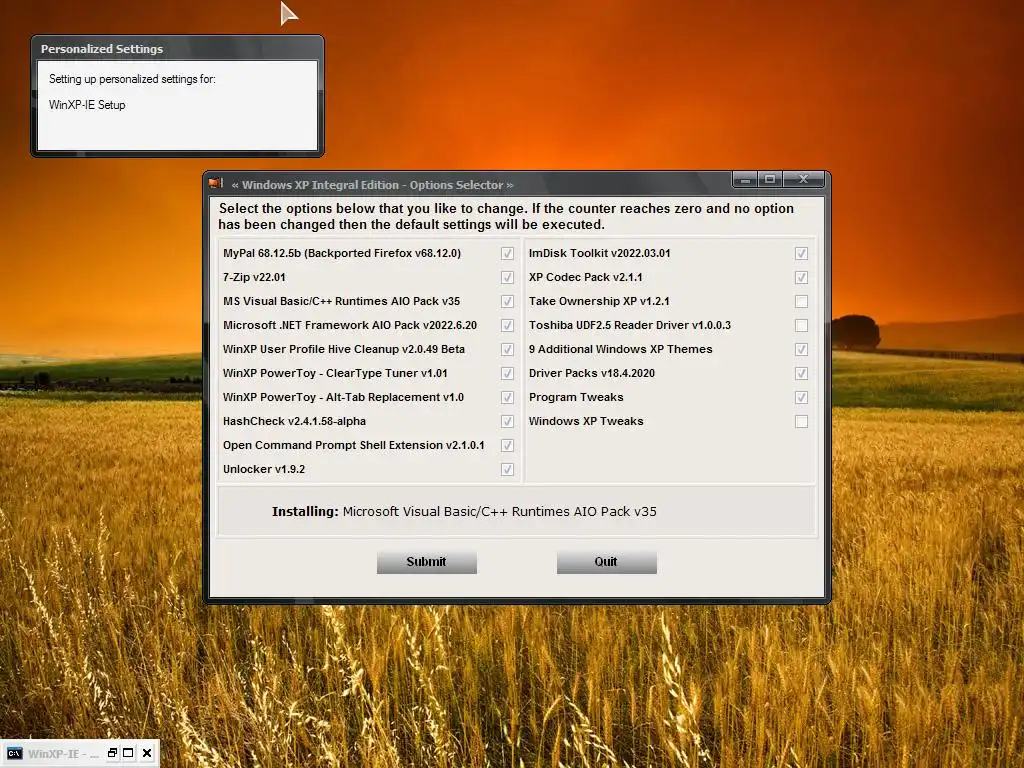Click the Options Selector window title text
Image resolution: width=1024 pixels, height=768 pixels.
coord(372,185)
